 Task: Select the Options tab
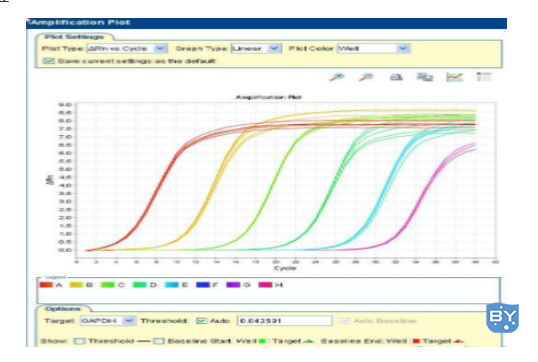[62, 309]
